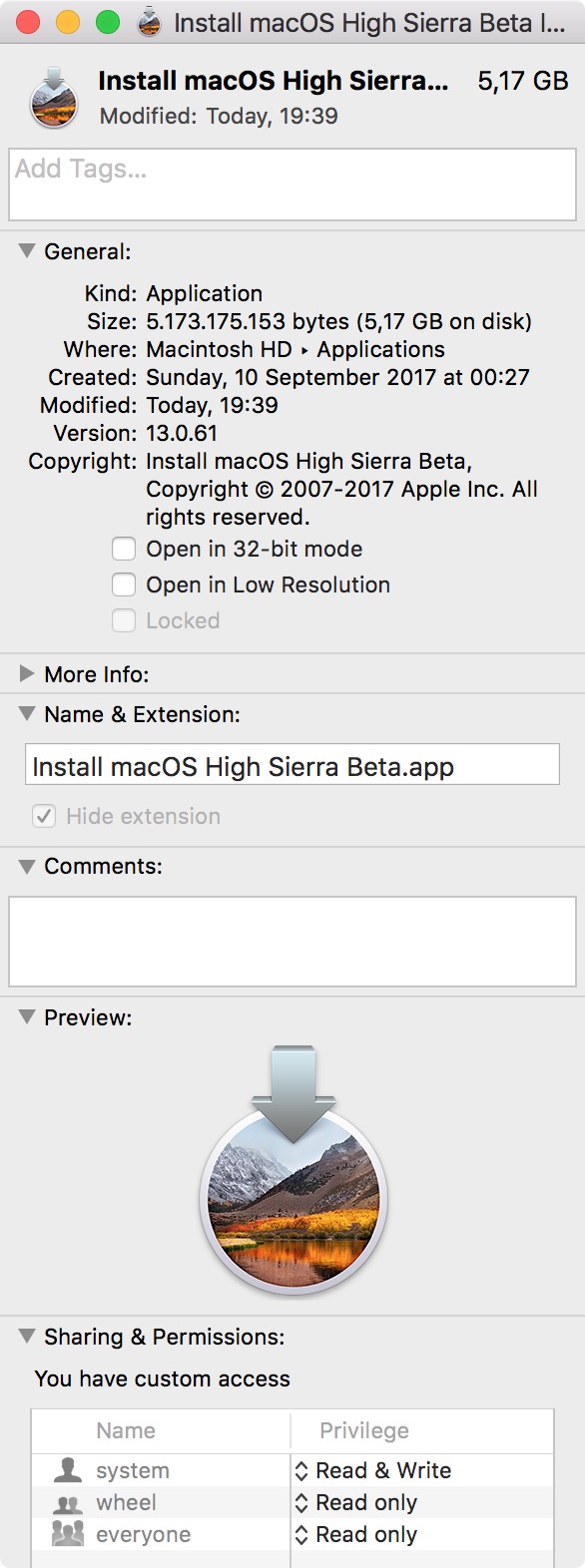Click the Privilege column header
The width and height of the screenshot is (585, 1568).
pos(364,1430)
